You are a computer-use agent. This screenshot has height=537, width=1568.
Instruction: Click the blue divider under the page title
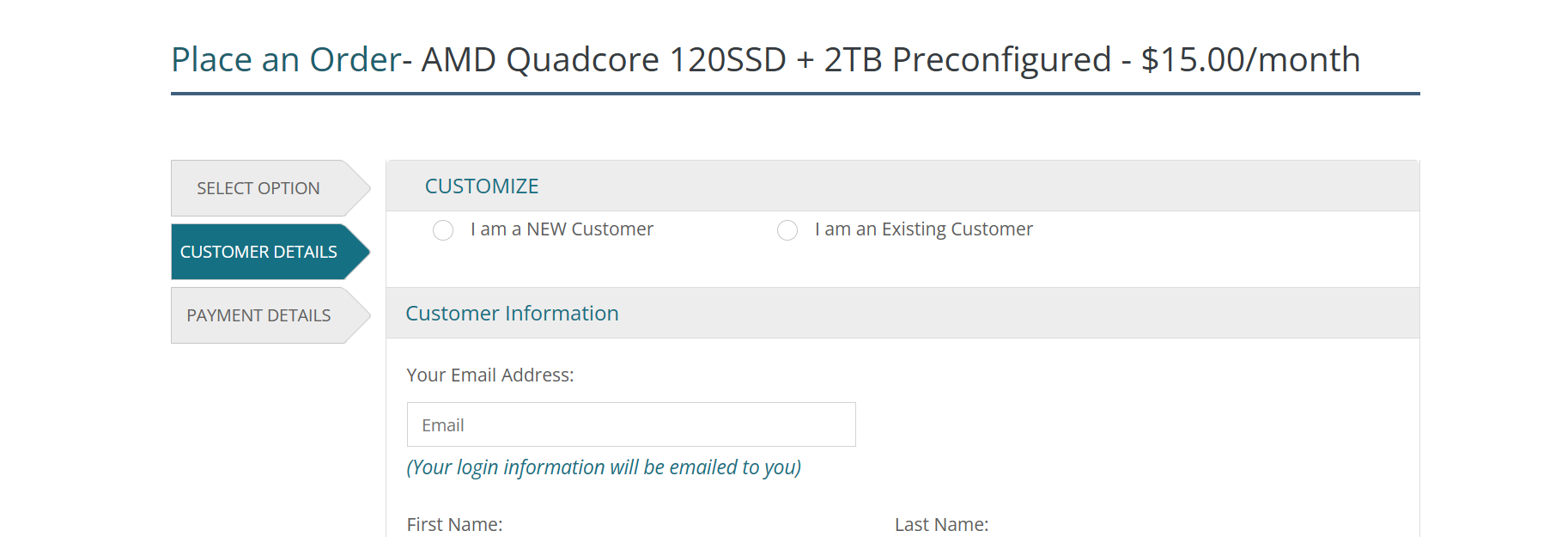(x=794, y=94)
